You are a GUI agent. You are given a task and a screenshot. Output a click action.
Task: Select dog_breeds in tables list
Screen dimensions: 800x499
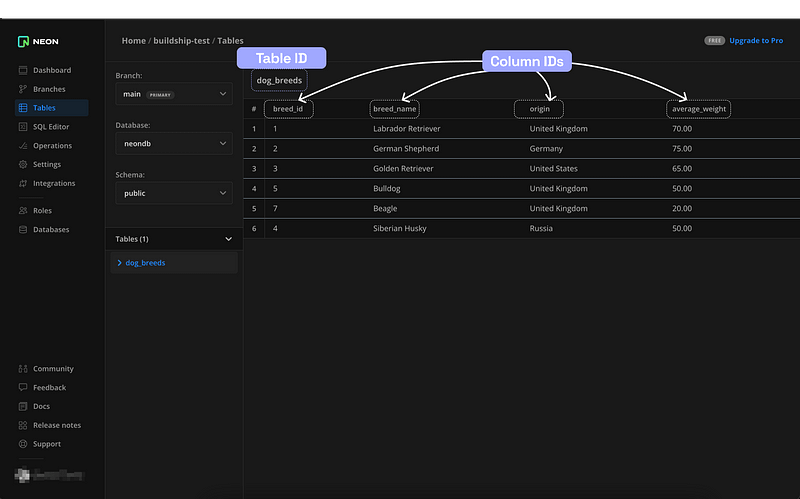click(x=145, y=263)
